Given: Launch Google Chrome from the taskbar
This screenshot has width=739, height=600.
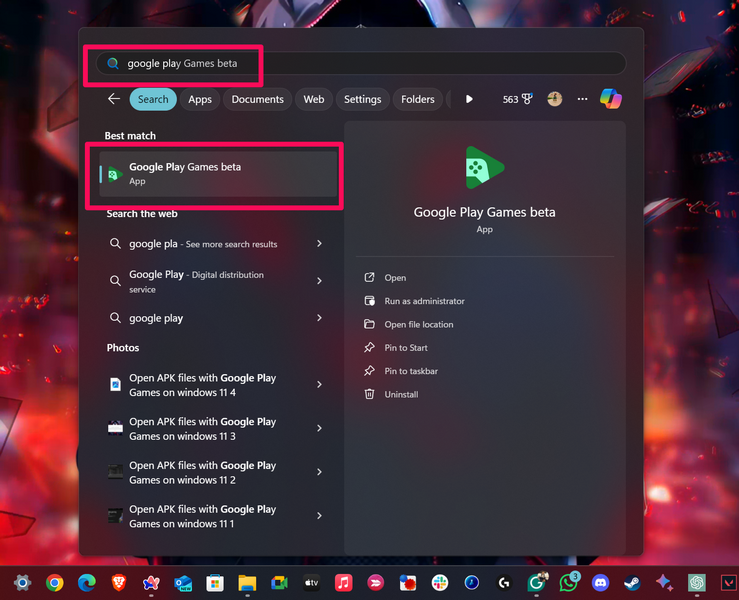Looking at the screenshot, I should 54,582.
